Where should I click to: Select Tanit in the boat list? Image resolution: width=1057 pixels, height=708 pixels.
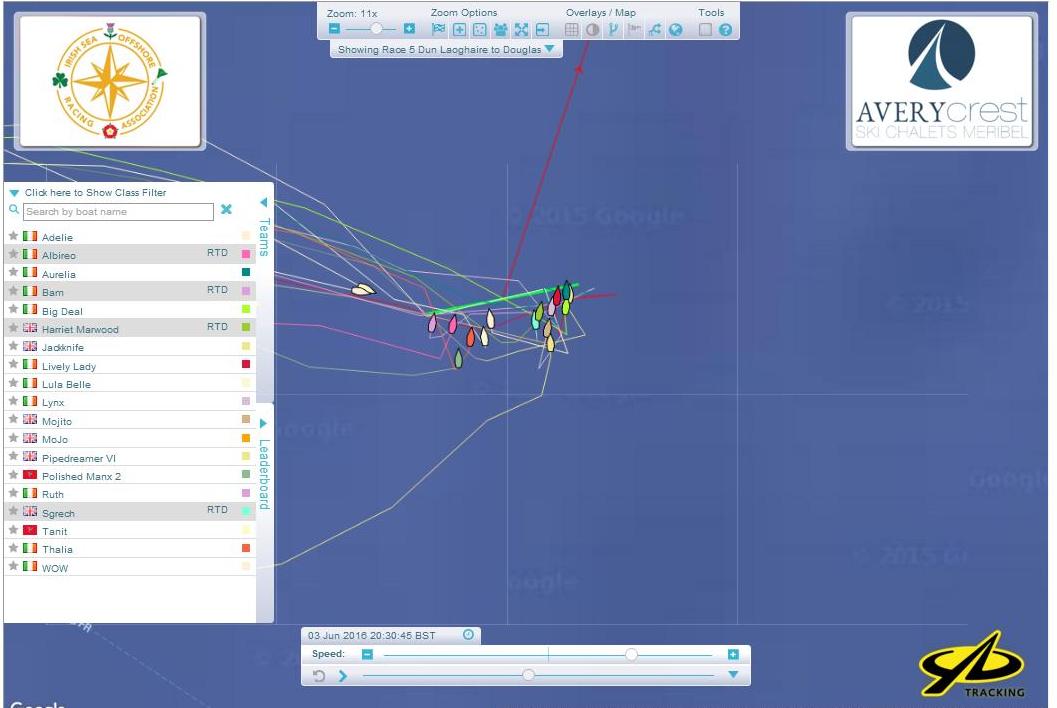130,531
